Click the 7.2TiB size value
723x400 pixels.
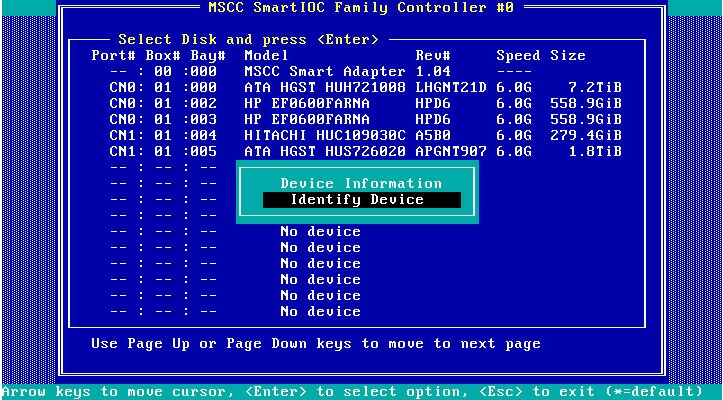[x=594, y=87]
